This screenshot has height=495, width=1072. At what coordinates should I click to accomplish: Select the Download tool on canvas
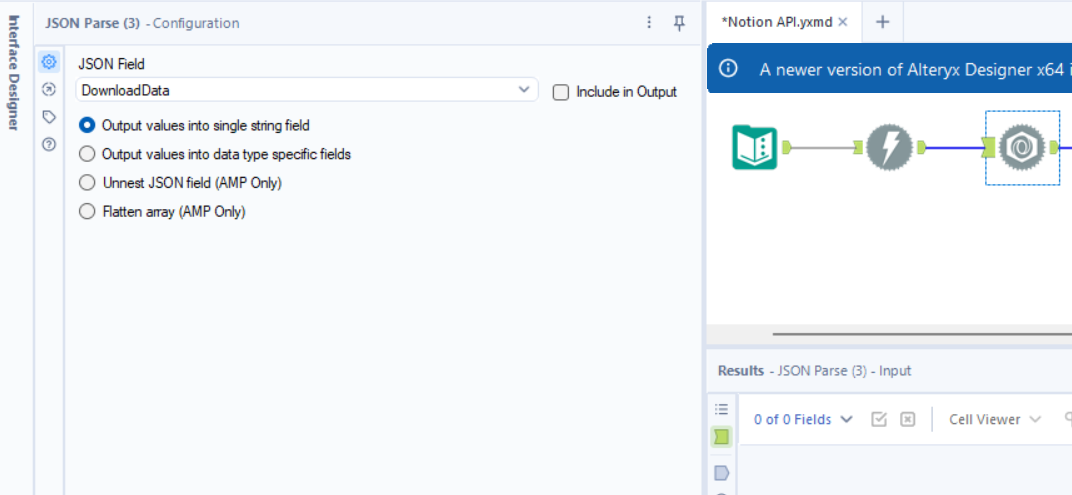tap(889, 148)
